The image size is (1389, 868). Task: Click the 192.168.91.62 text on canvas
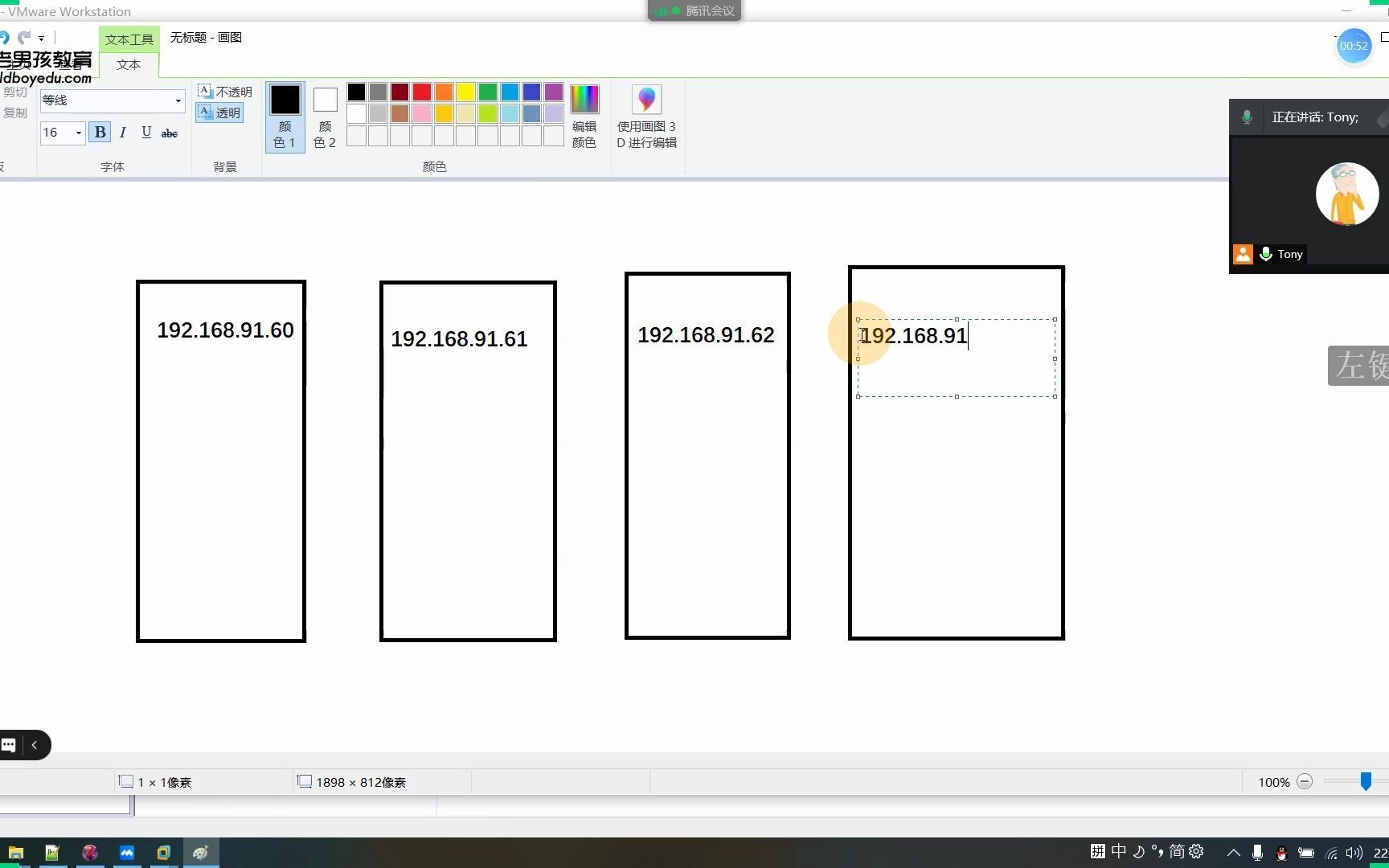coord(706,335)
